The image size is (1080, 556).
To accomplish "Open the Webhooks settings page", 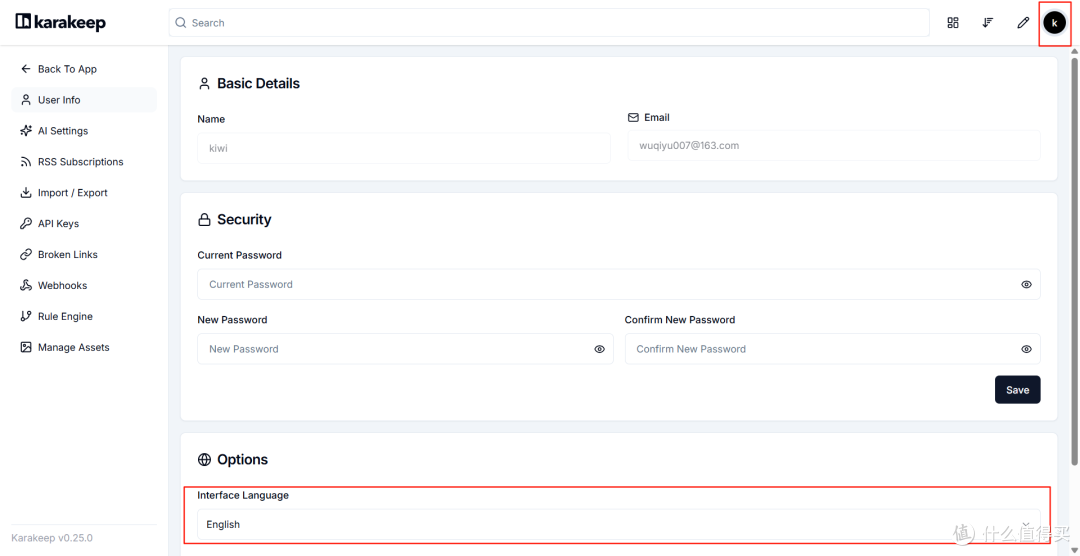I will 62,285.
